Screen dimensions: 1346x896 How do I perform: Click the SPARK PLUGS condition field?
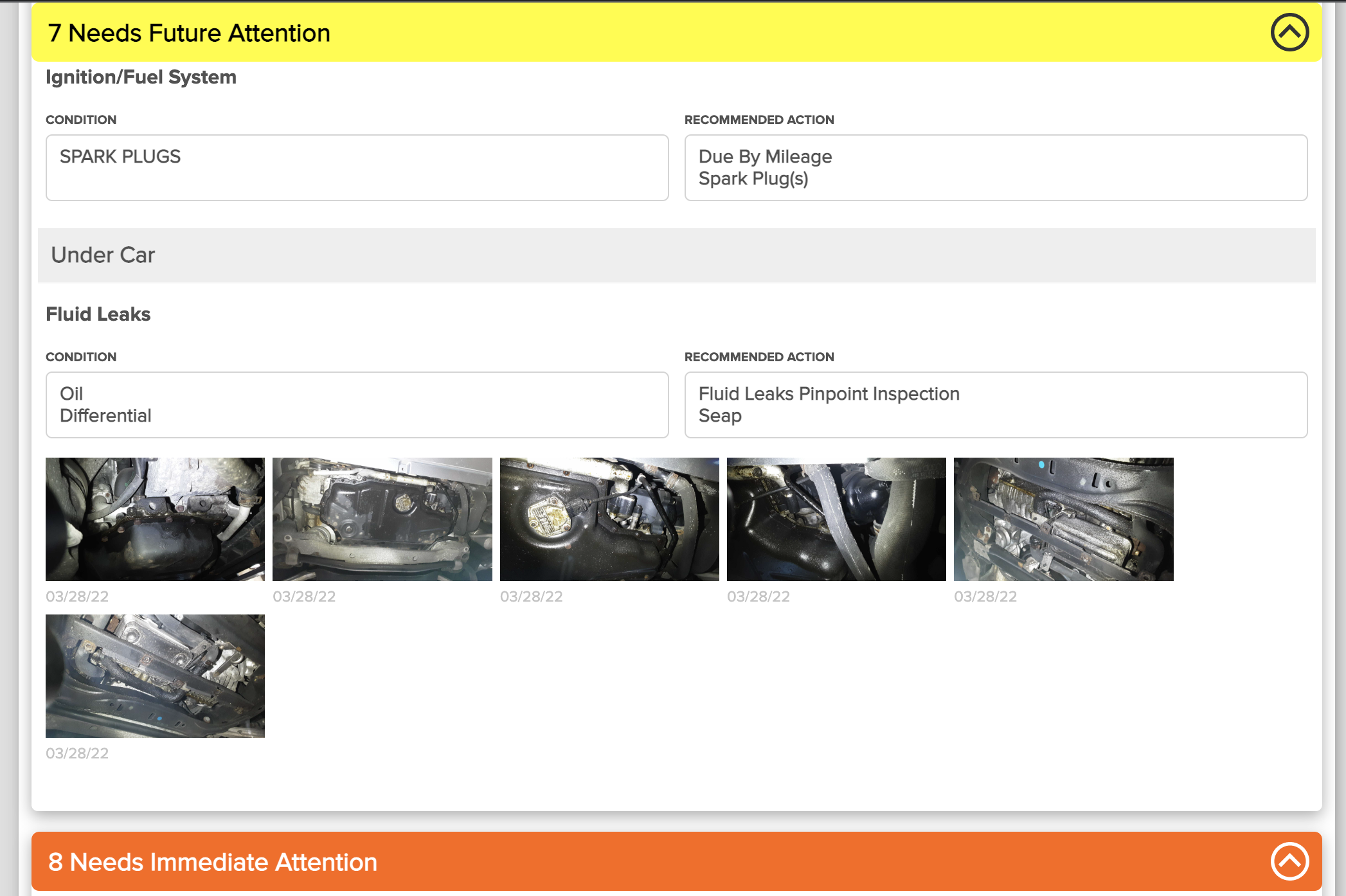click(357, 168)
